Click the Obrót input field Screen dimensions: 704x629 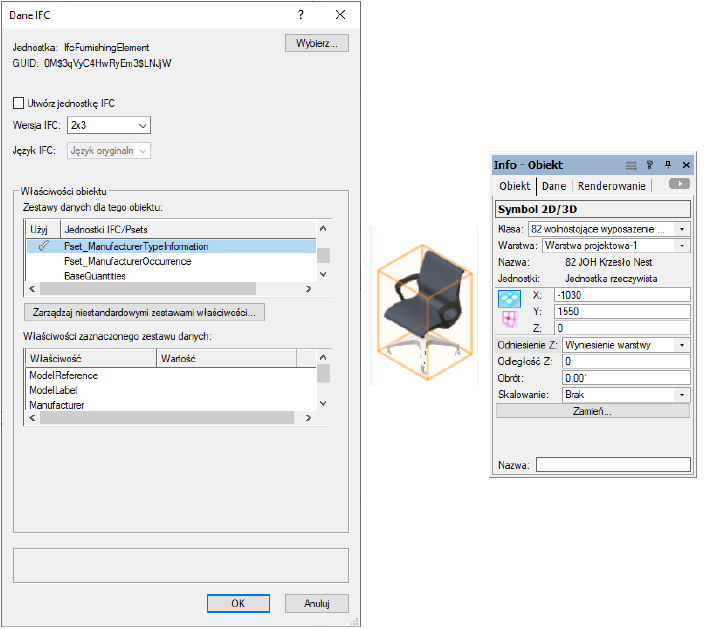(626, 378)
